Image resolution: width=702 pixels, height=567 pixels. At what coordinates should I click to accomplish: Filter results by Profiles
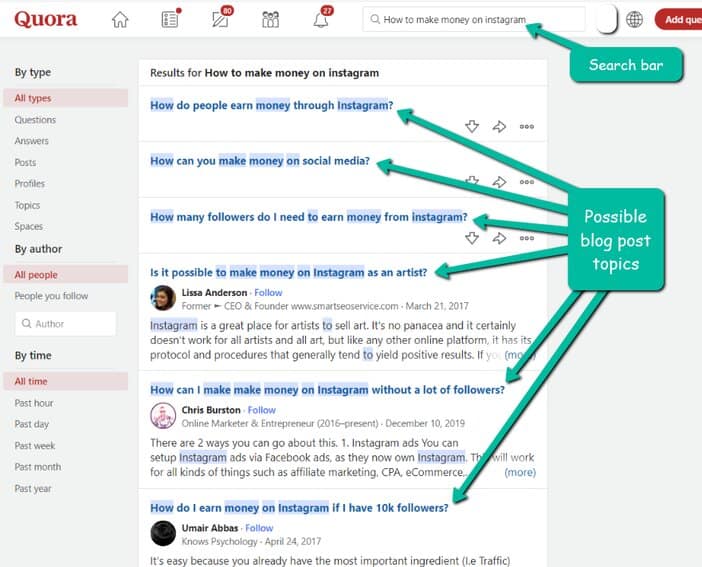click(30, 184)
